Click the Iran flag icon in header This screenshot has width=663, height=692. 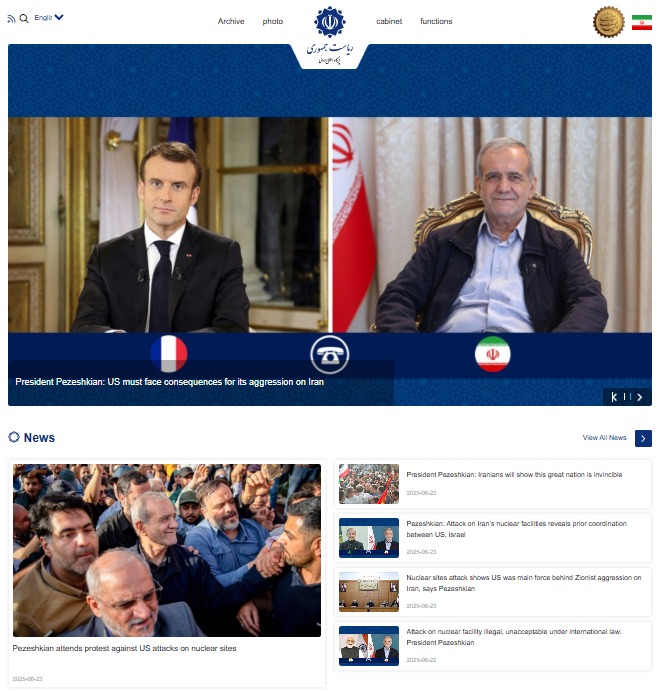click(642, 23)
